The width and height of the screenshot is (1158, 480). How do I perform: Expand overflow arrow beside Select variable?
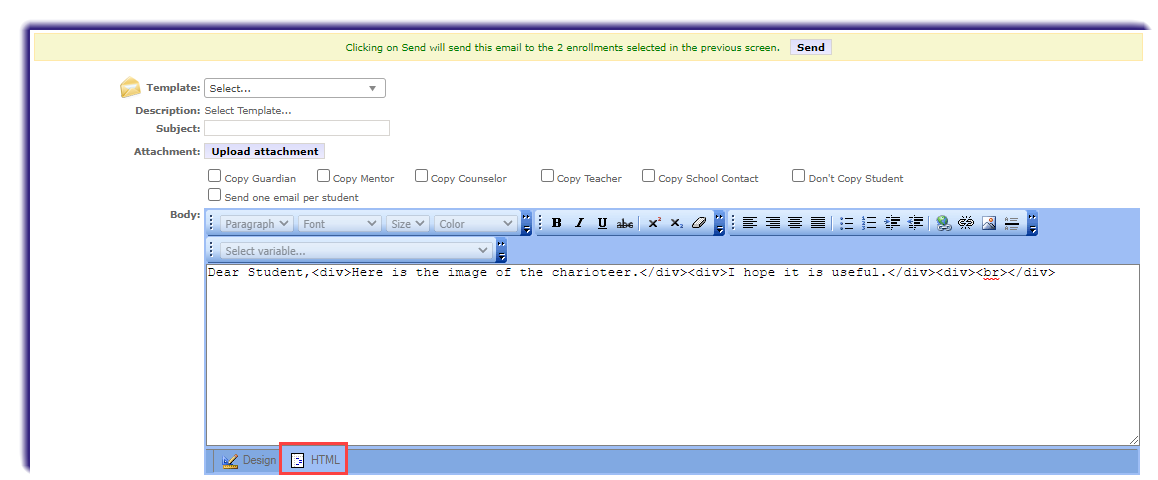click(x=501, y=250)
